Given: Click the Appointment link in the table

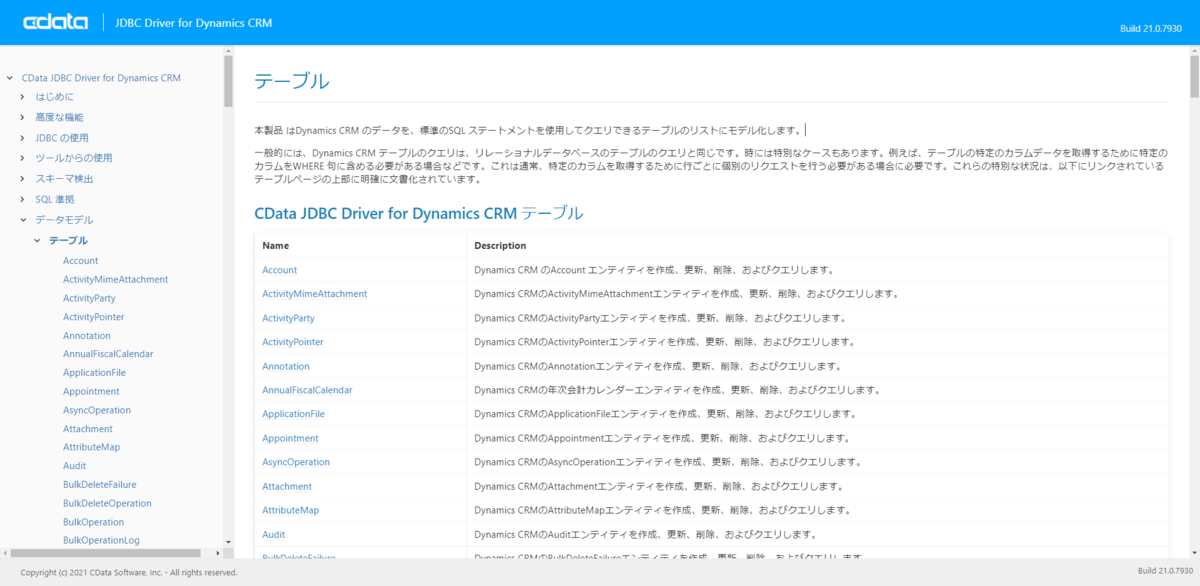Looking at the screenshot, I should coord(290,438).
